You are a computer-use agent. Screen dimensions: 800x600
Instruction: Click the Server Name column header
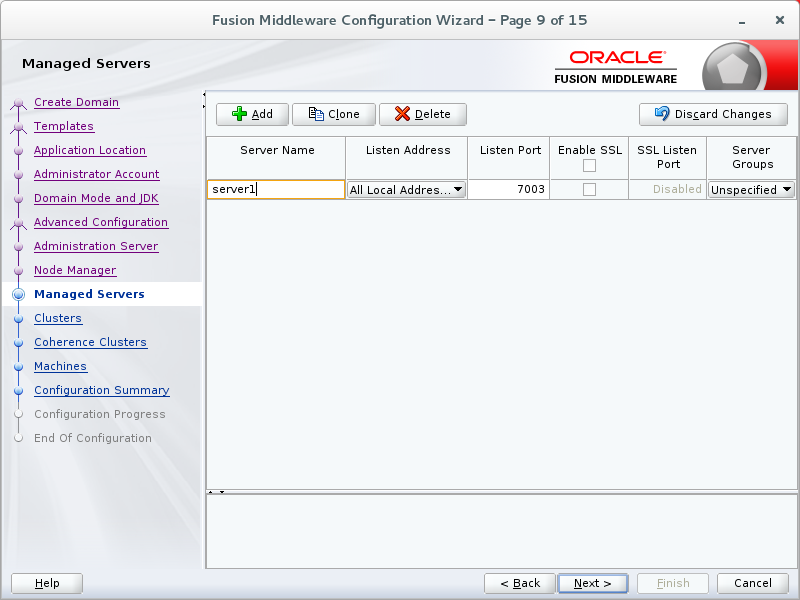(276, 158)
